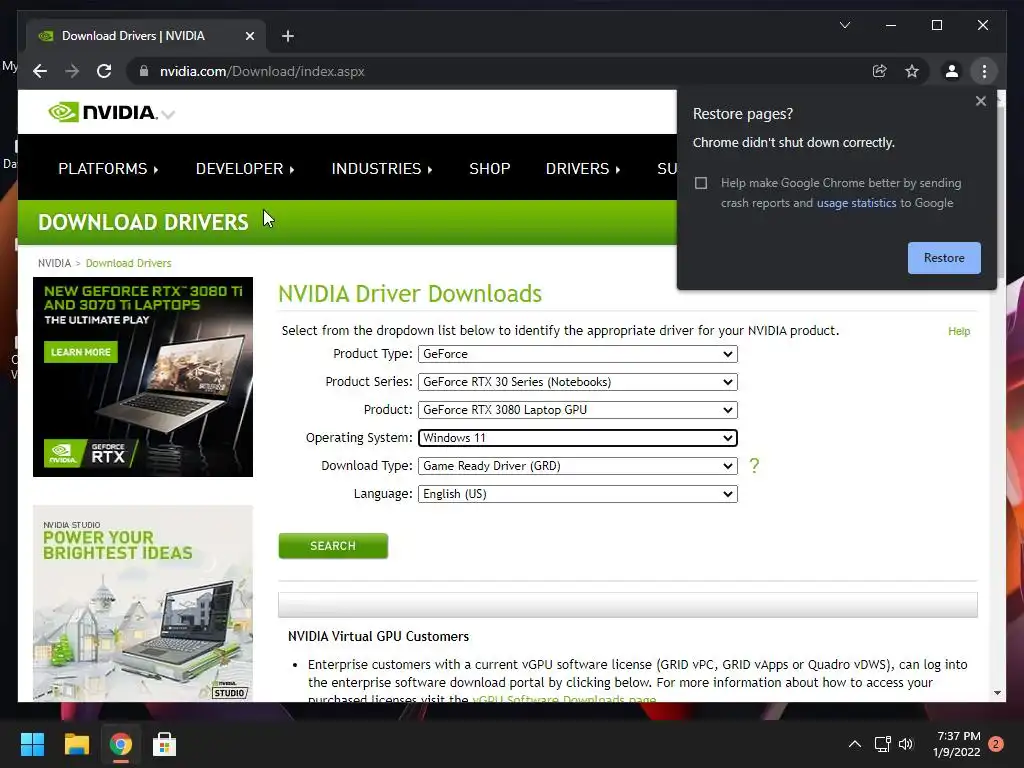The width and height of the screenshot is (1024, 768).
Task: Go back using the browser back arrow
Action: 40,71
